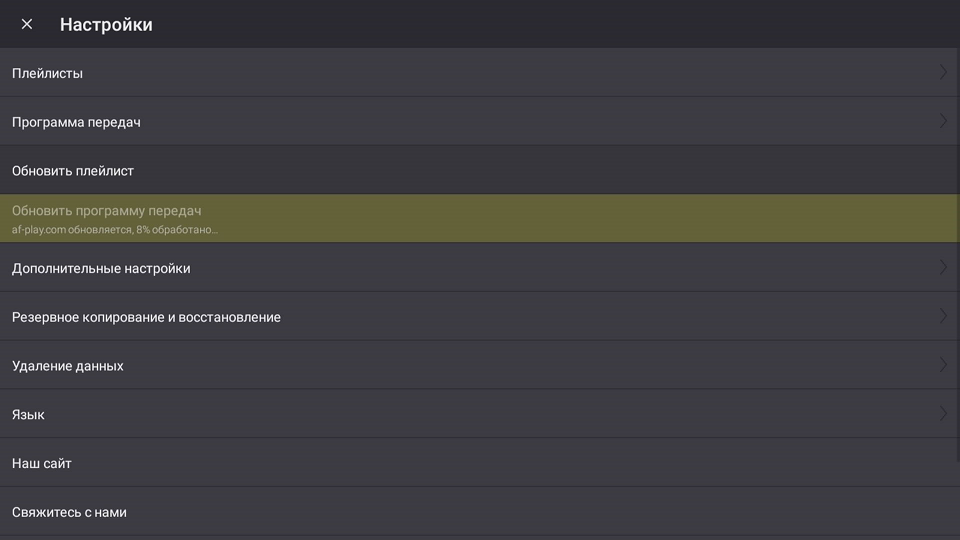Screen dimensions: 960x540
Task: Expand the Плейлисты row chevron arrow
Action: pos(943,72)
